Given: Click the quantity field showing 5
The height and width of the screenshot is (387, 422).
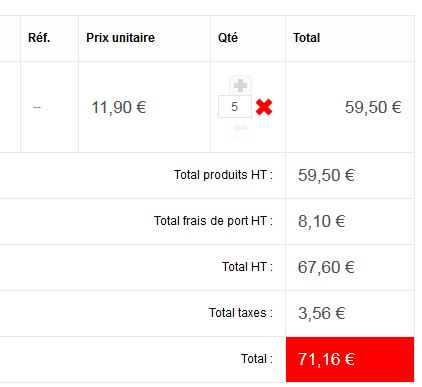Looking at the screenshot, I should coord(235,107).
